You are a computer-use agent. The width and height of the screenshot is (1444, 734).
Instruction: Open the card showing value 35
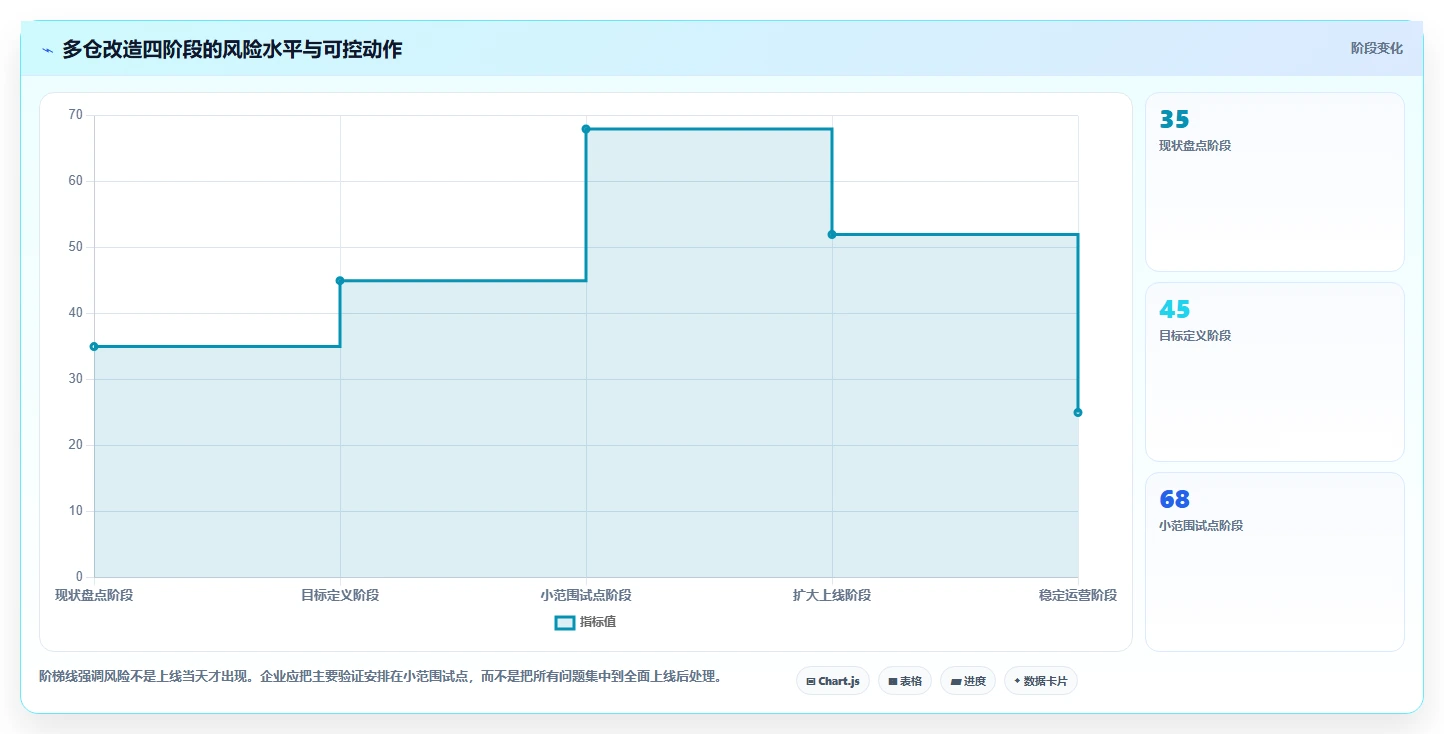click(1275, 182)
